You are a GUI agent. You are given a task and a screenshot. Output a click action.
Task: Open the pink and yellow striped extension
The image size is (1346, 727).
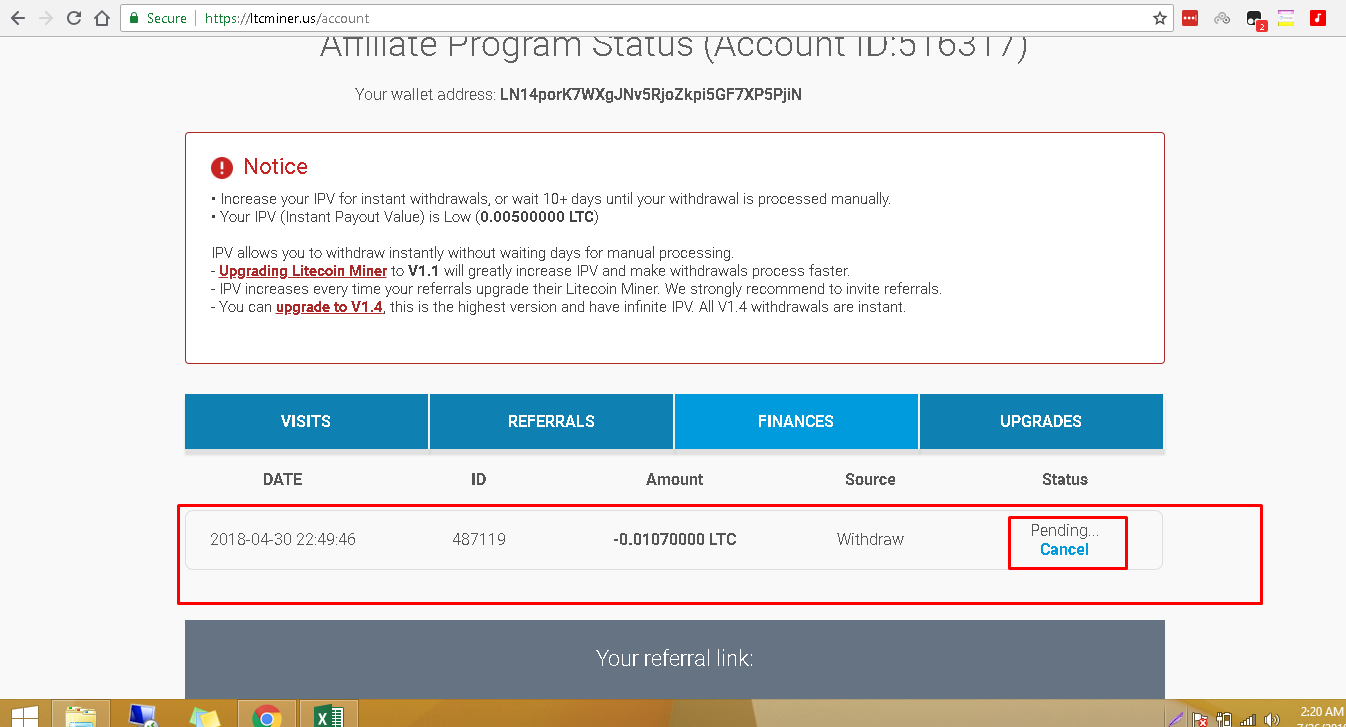tap(1287, 18)
